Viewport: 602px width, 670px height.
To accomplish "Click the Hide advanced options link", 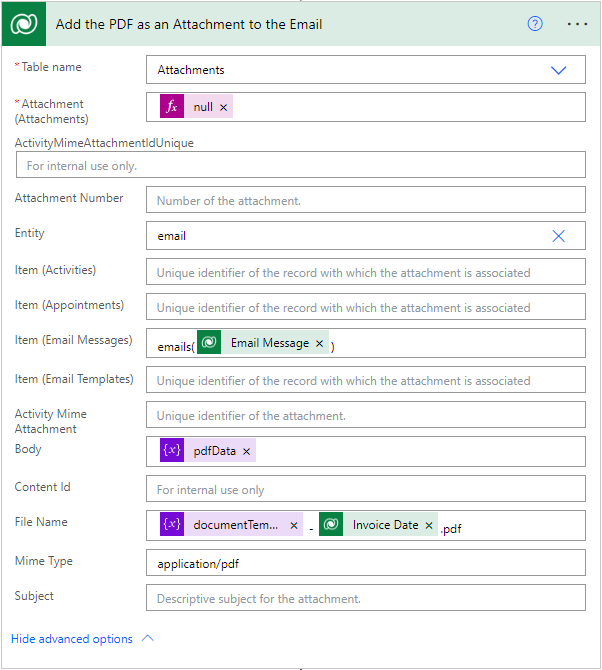I will click(72, 638).
